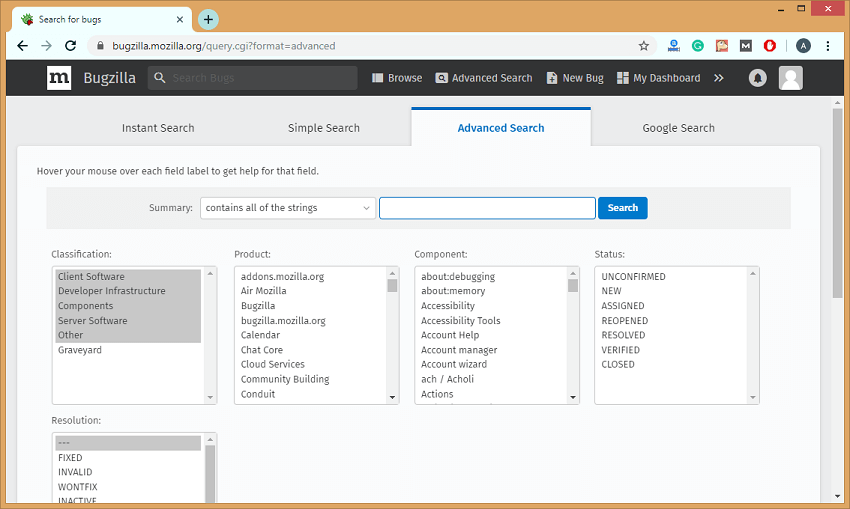
Task: Minimize the browser window
Action: click(781, 9)
